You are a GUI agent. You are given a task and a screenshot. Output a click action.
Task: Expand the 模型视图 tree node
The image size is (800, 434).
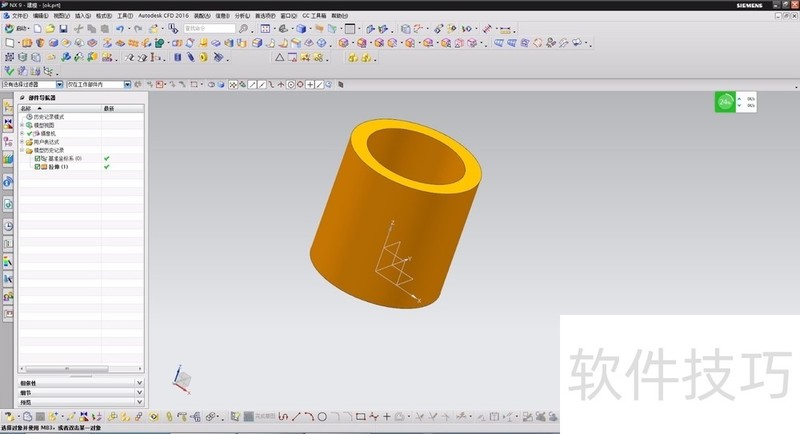pyautogui.click(x=22, y=125)
